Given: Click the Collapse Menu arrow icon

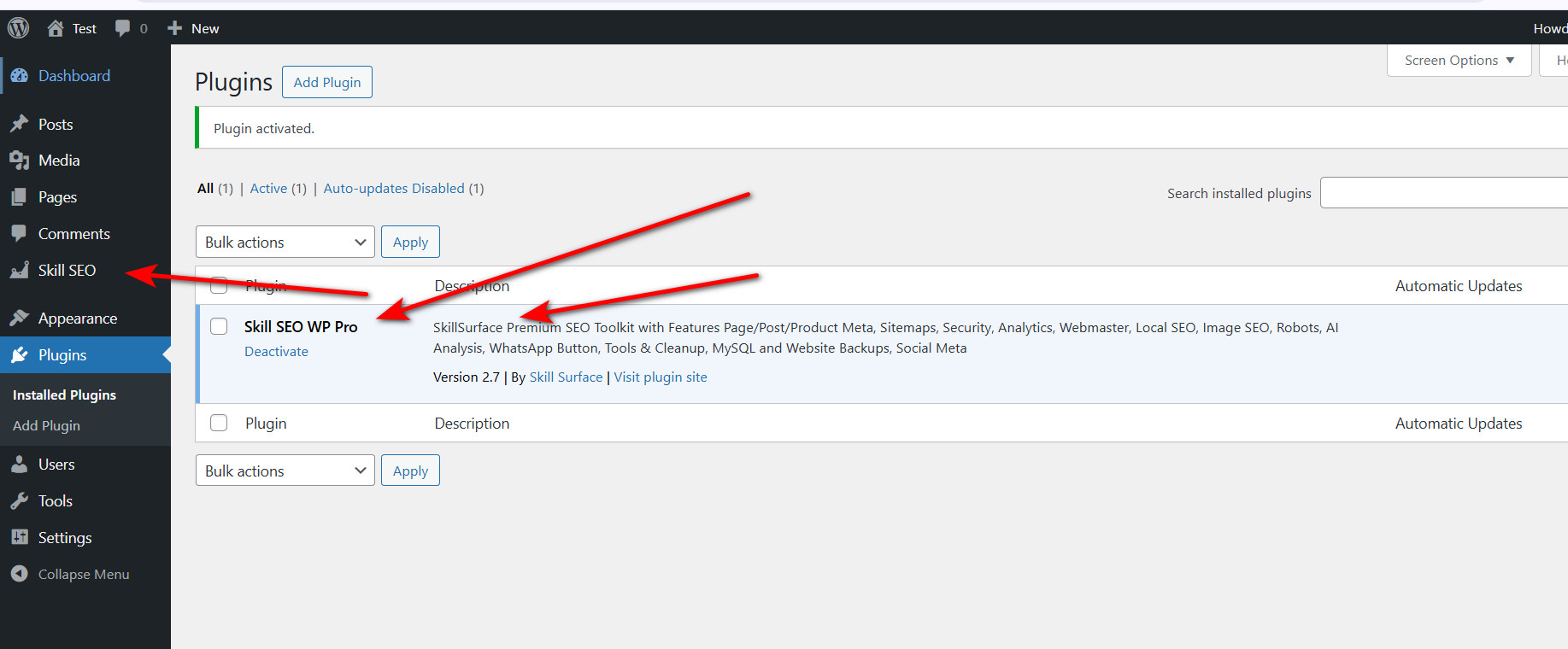Looking at the screenshot, I should coord(20,574).
